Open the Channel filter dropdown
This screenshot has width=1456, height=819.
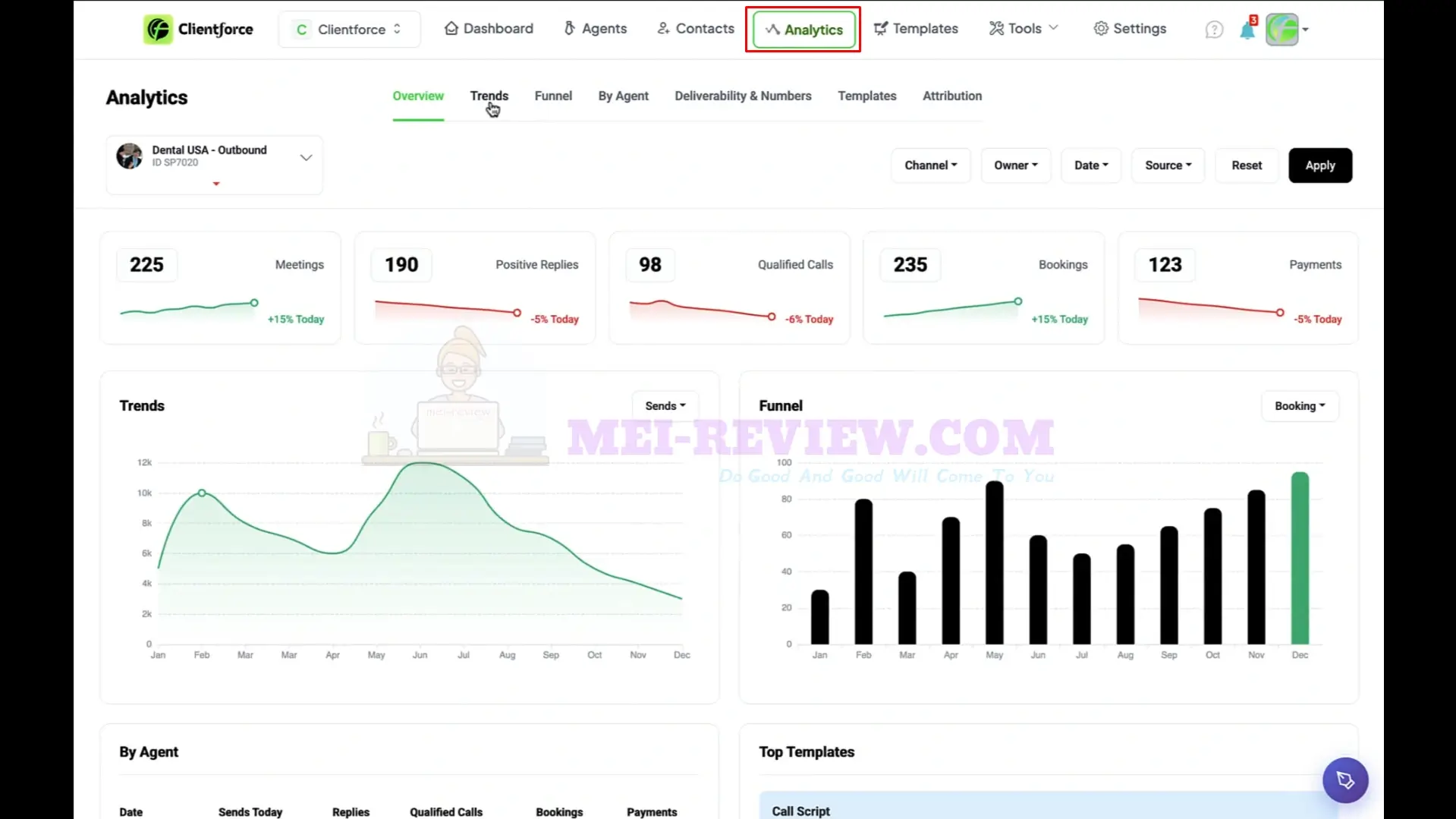[931, 165]
